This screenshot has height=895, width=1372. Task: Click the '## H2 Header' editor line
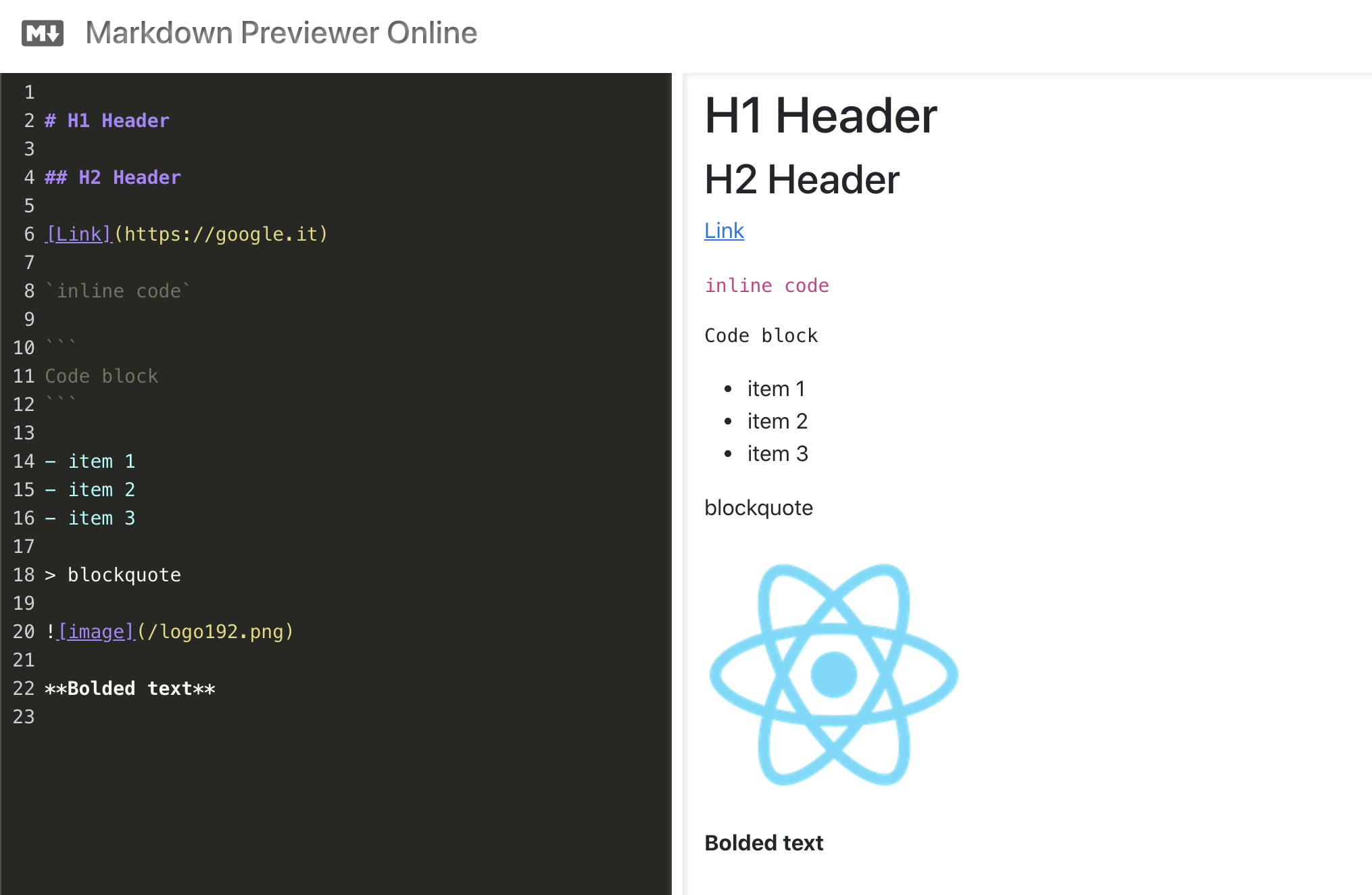coord(113,177)
